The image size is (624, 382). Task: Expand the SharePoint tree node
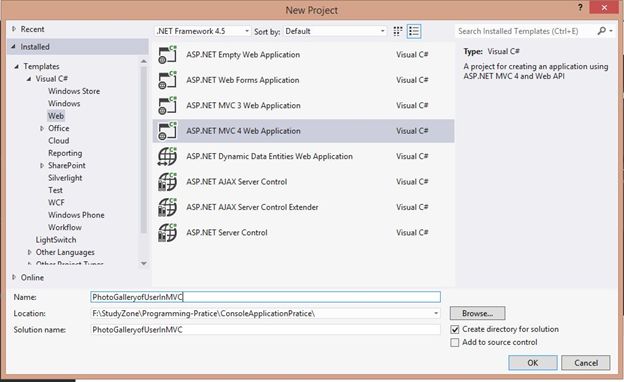[42, 166]
